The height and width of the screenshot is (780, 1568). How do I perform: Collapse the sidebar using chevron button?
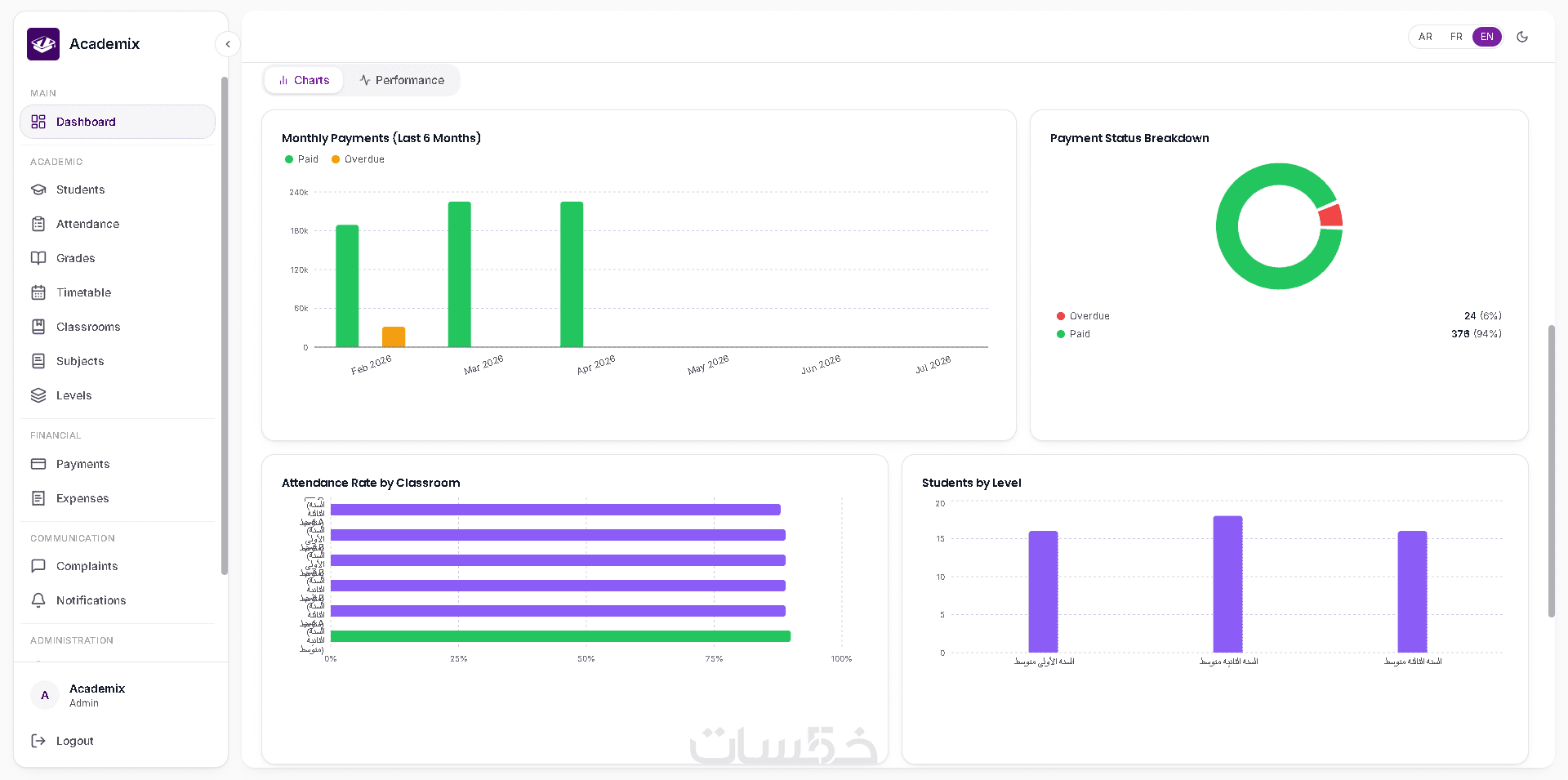pos(228,44)
